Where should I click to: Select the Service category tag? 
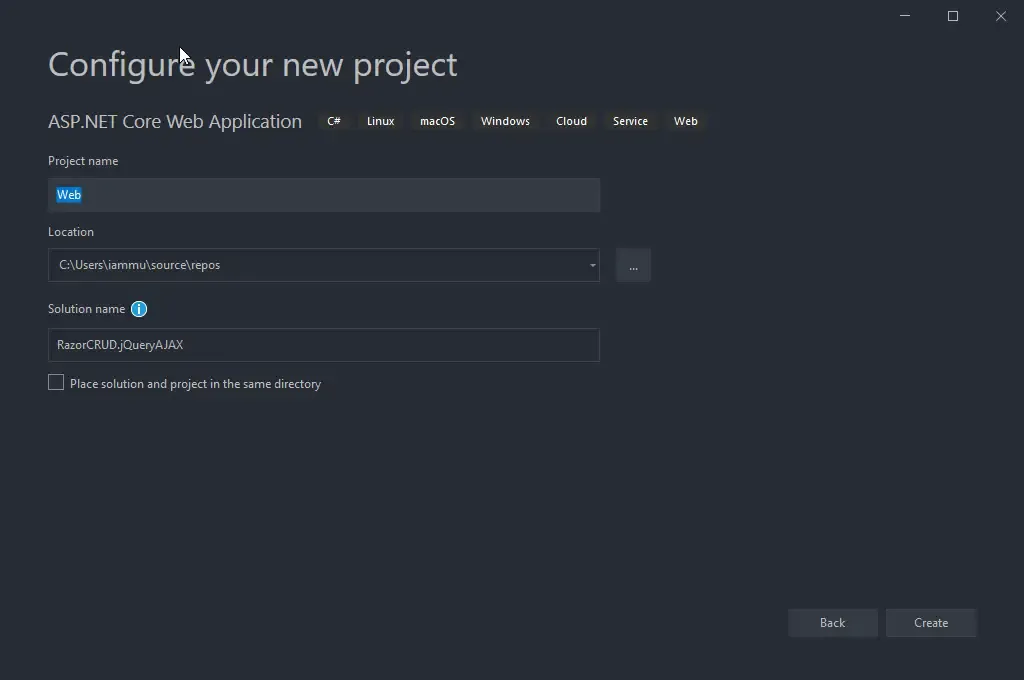[630, 121]
